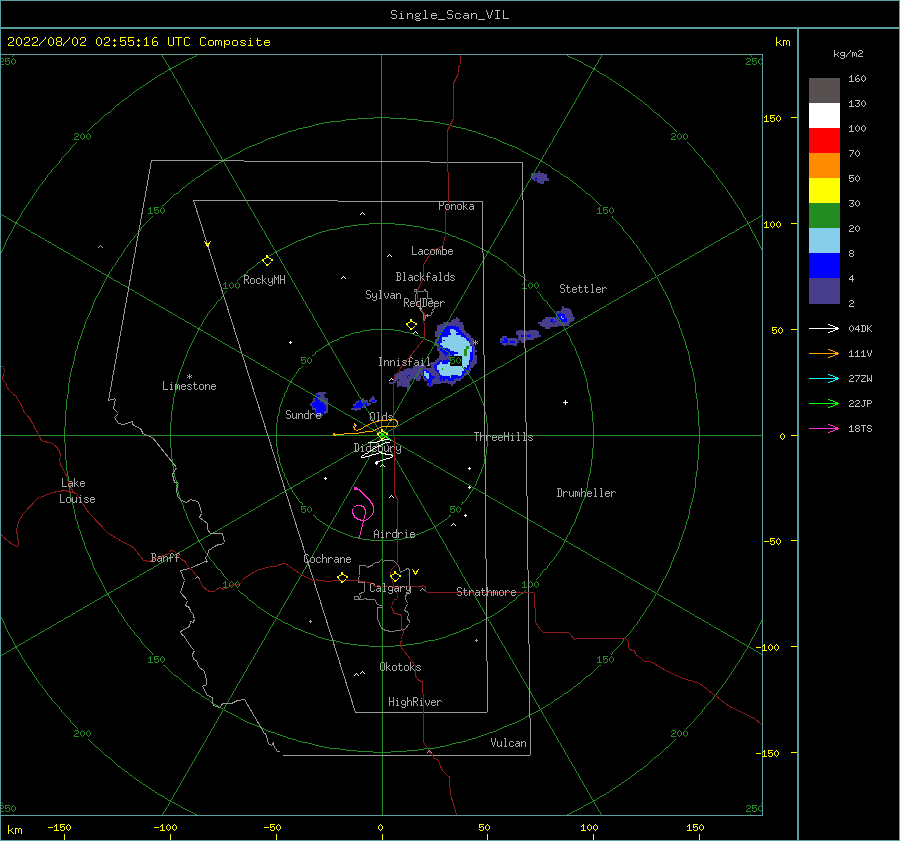Viewport: 900px width, 841px height.
Task: Click the 2022/08/02 02:55:16 UTC Composite timestamp
Action: [138, 42]
